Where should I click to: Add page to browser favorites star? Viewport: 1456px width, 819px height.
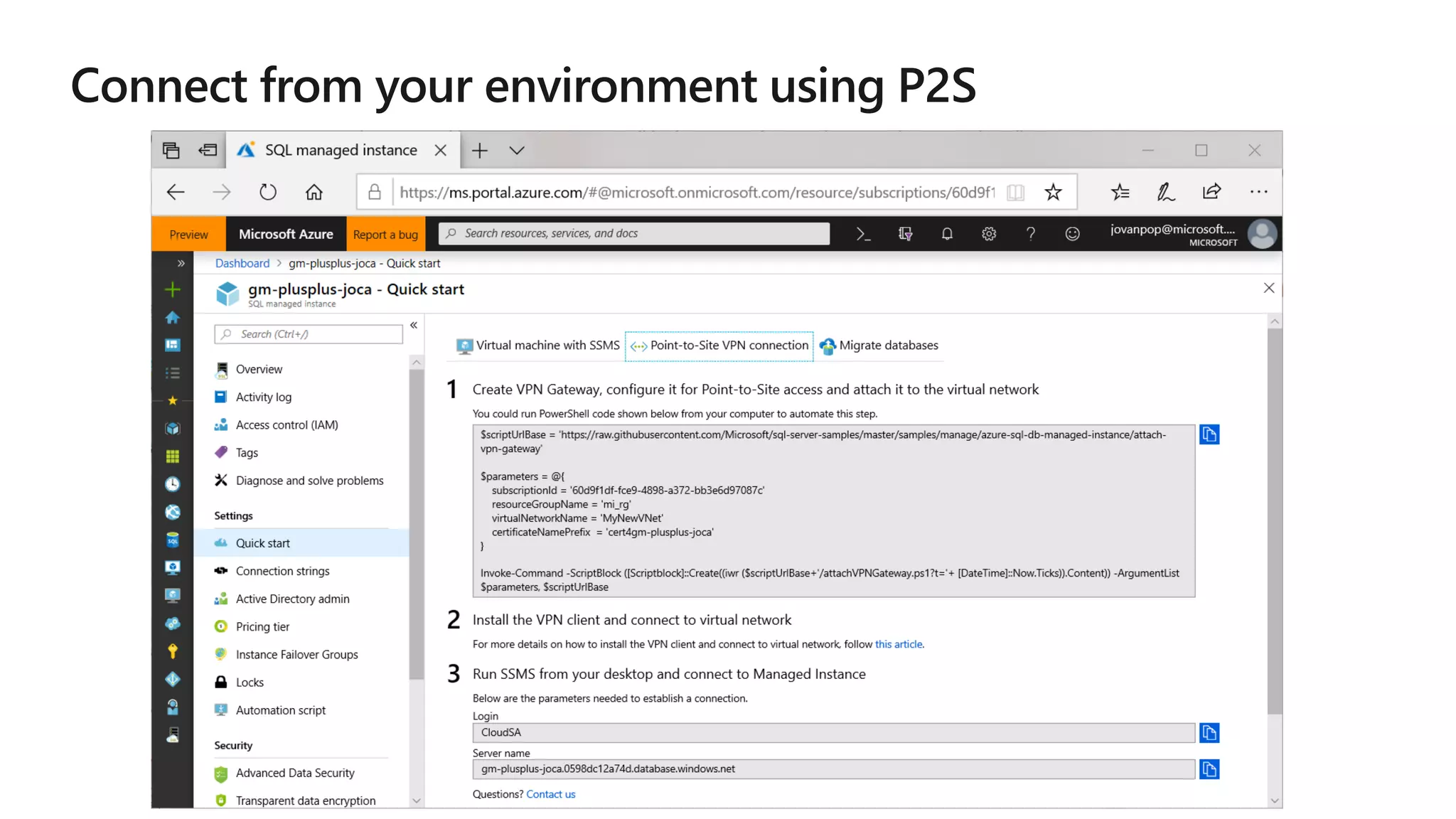1053,192
